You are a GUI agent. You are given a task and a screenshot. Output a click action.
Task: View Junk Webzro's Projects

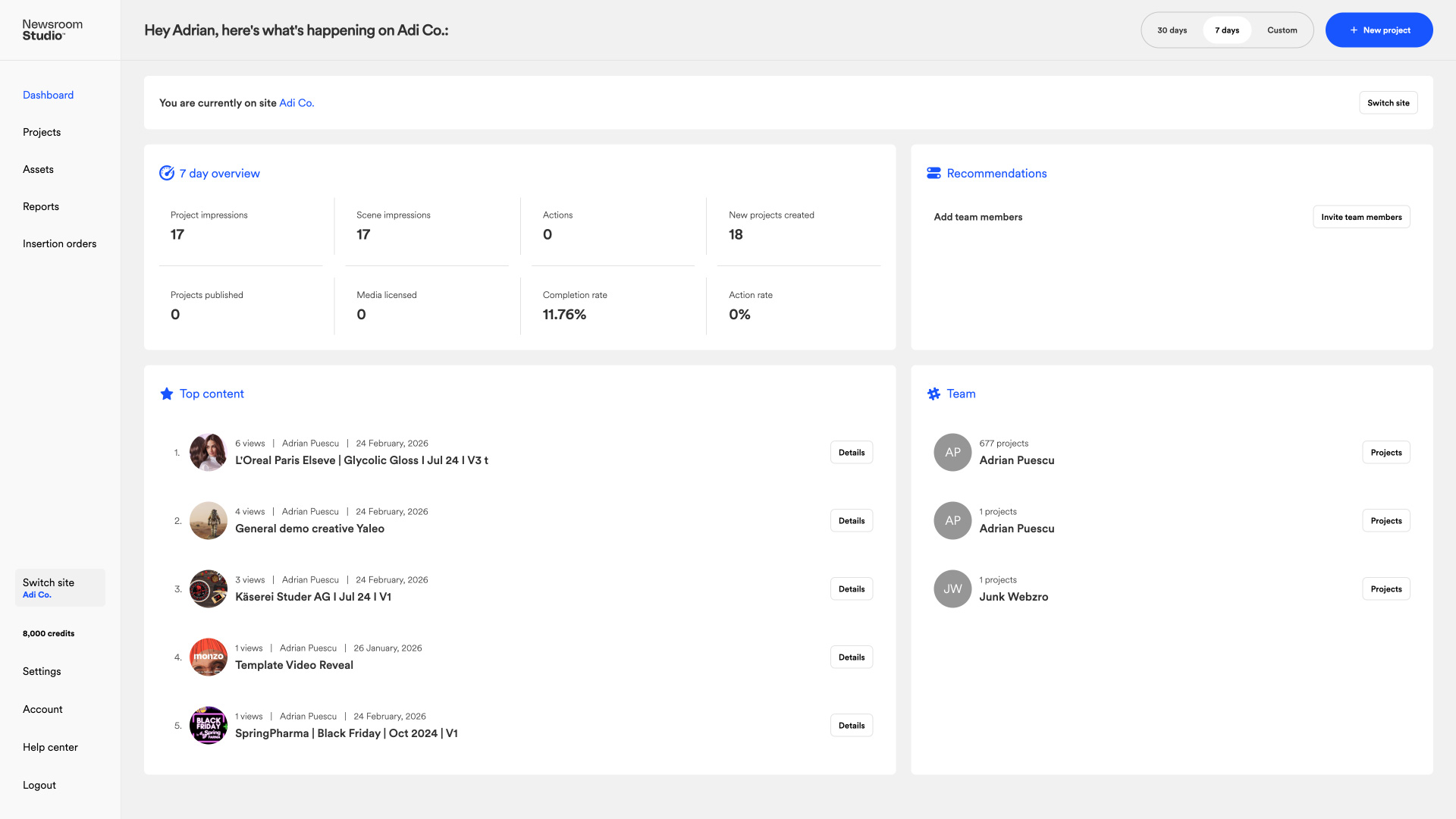[x=1385, y=588]
